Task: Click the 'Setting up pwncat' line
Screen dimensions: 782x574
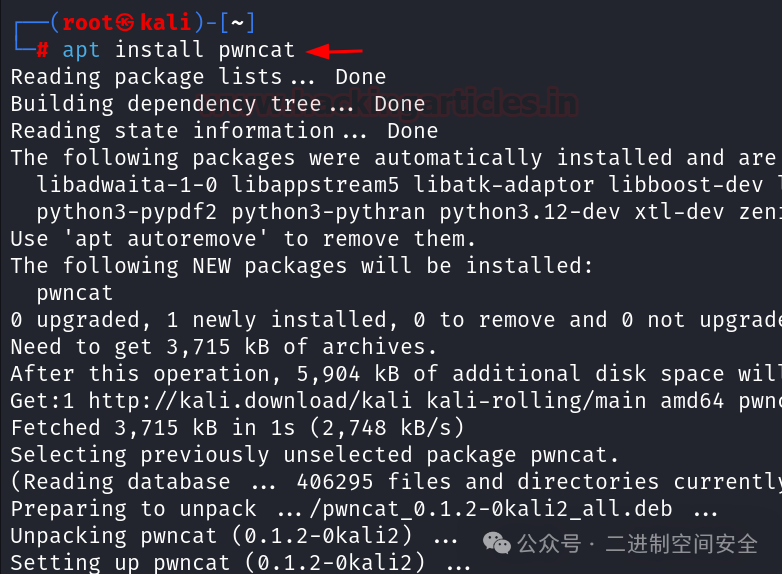Action: click(x=241, y=563)
